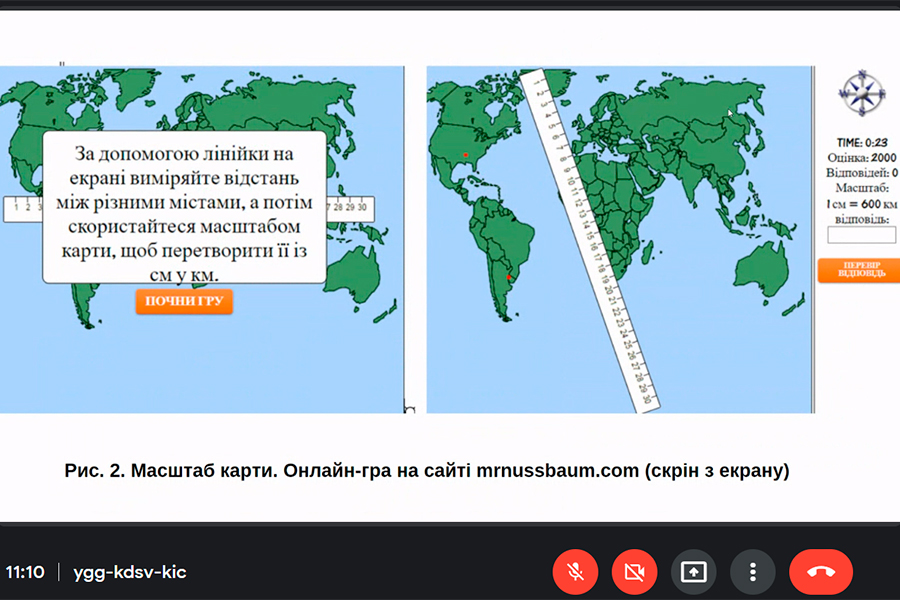Click Australia on the right map

[x=762, y=266]
